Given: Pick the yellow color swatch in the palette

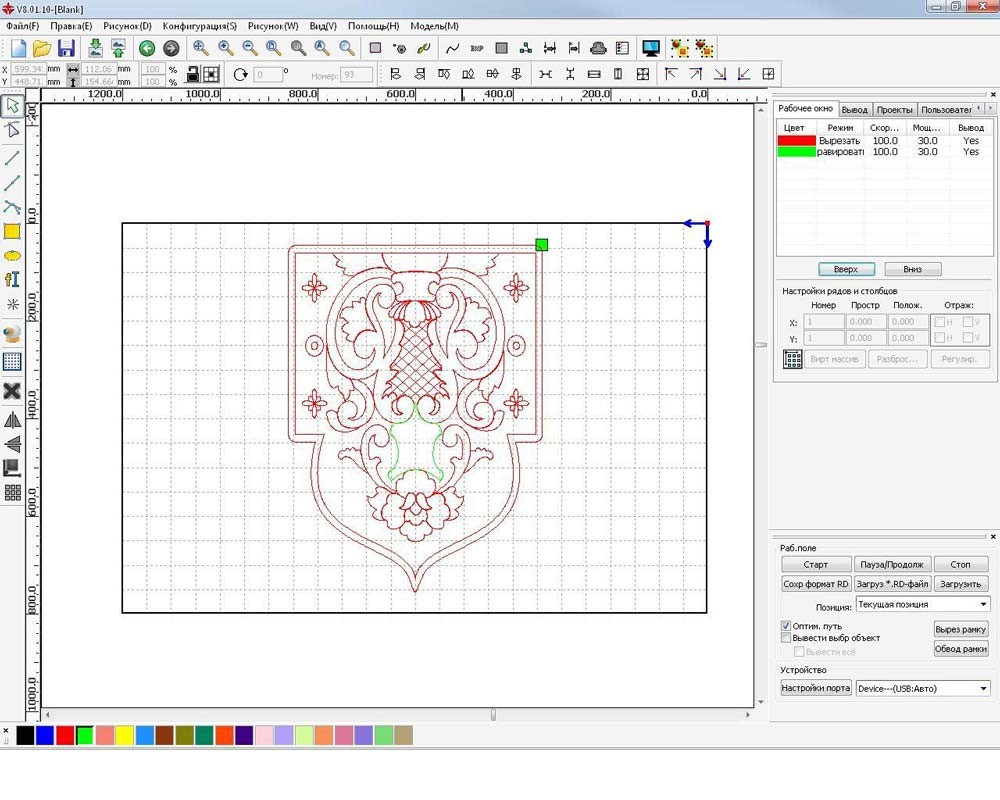Looking at the screenshot, I should point(124,736).
